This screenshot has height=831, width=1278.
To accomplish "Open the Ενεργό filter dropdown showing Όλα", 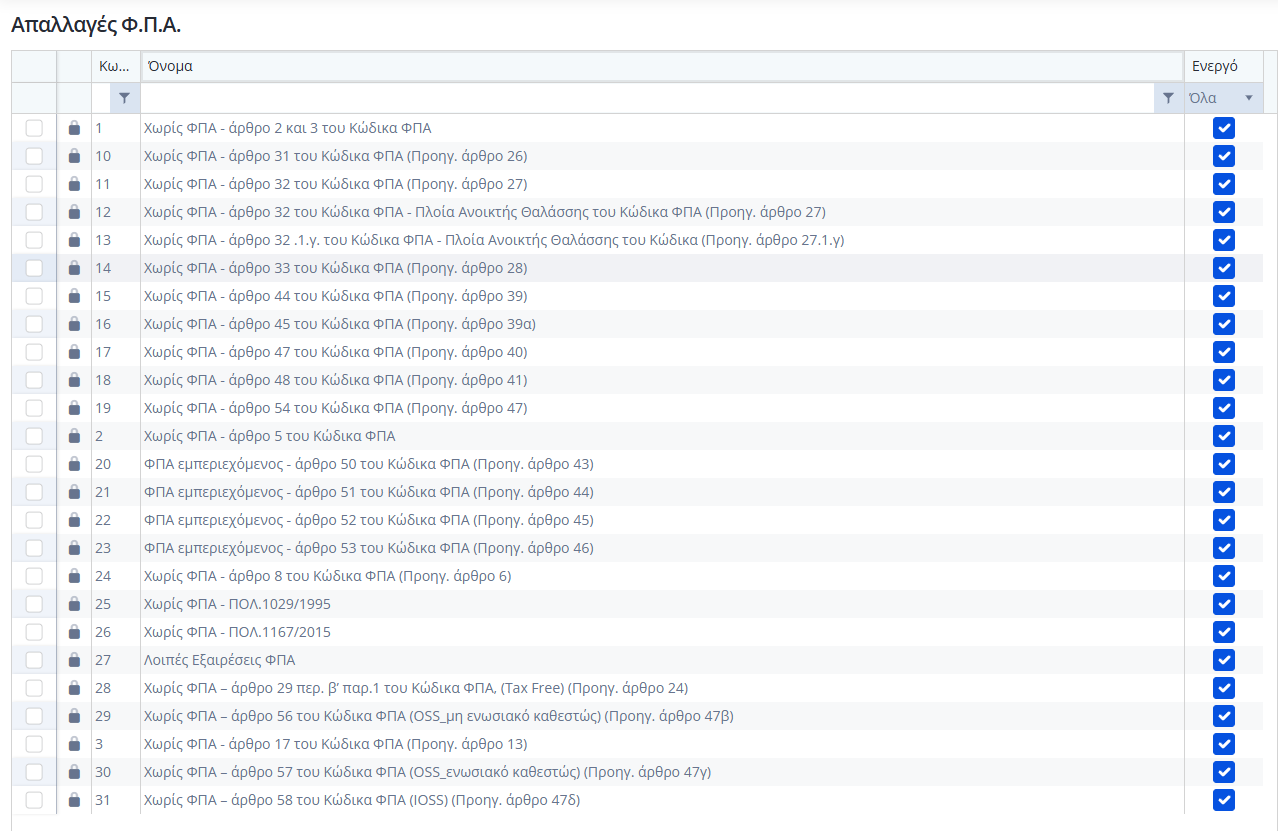I will pos(1222,98).
